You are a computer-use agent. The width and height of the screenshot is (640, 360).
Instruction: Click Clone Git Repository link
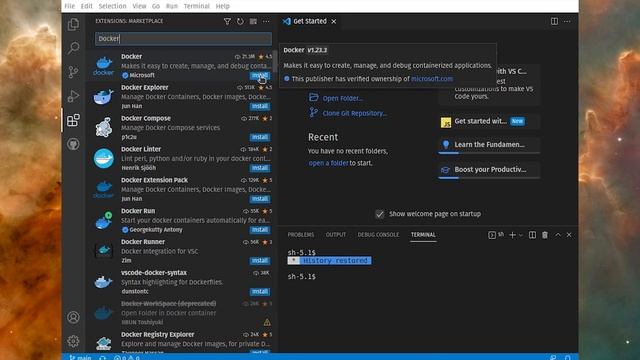point(355,113)
